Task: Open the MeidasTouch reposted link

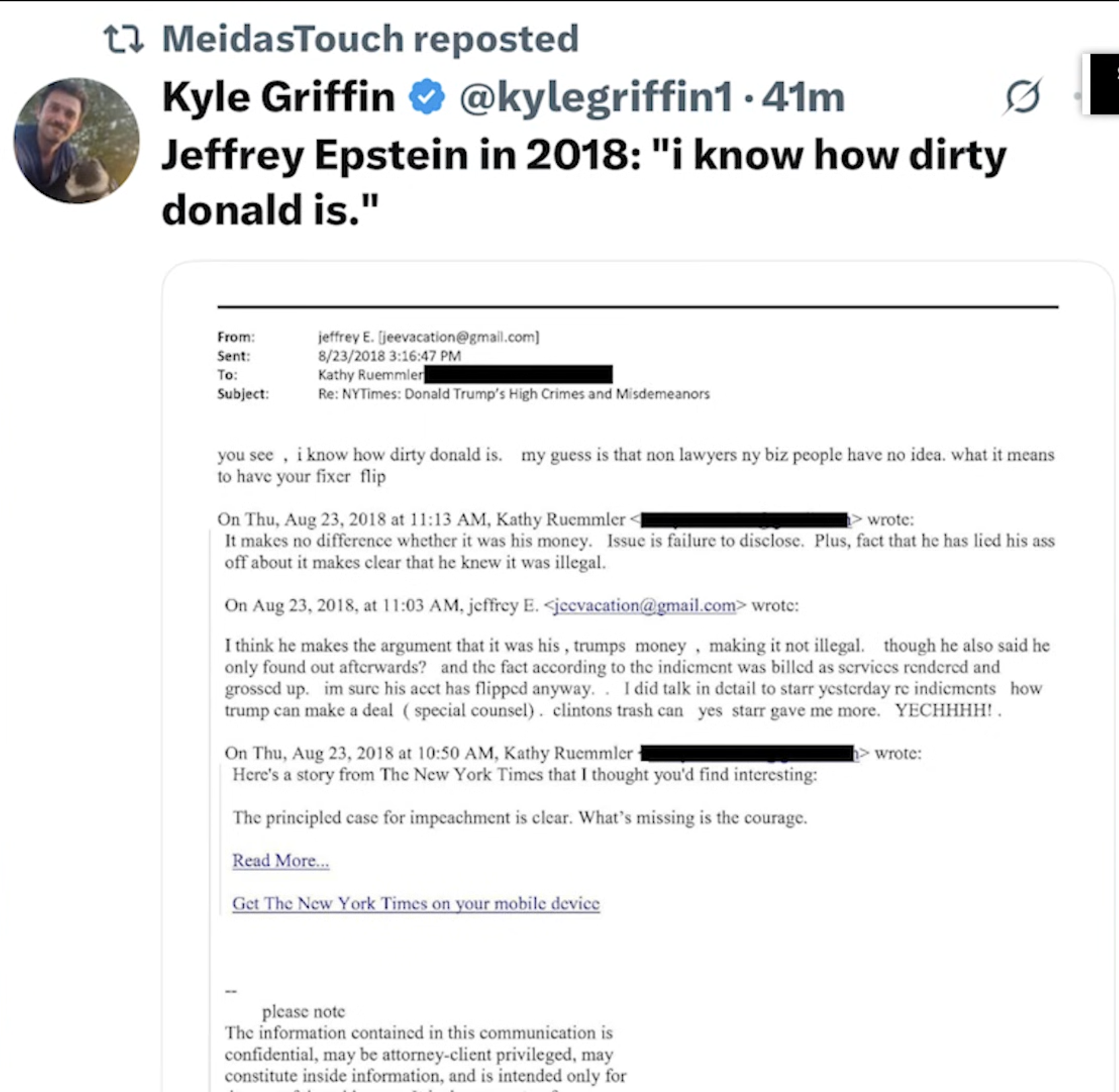Action: coord(370,39)
